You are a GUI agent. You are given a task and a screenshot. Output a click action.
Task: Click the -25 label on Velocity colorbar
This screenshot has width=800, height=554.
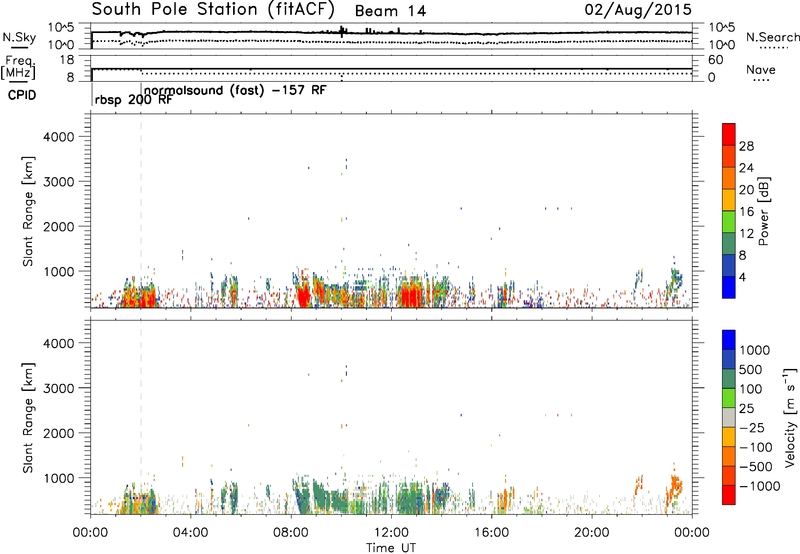tap(752, 428)
